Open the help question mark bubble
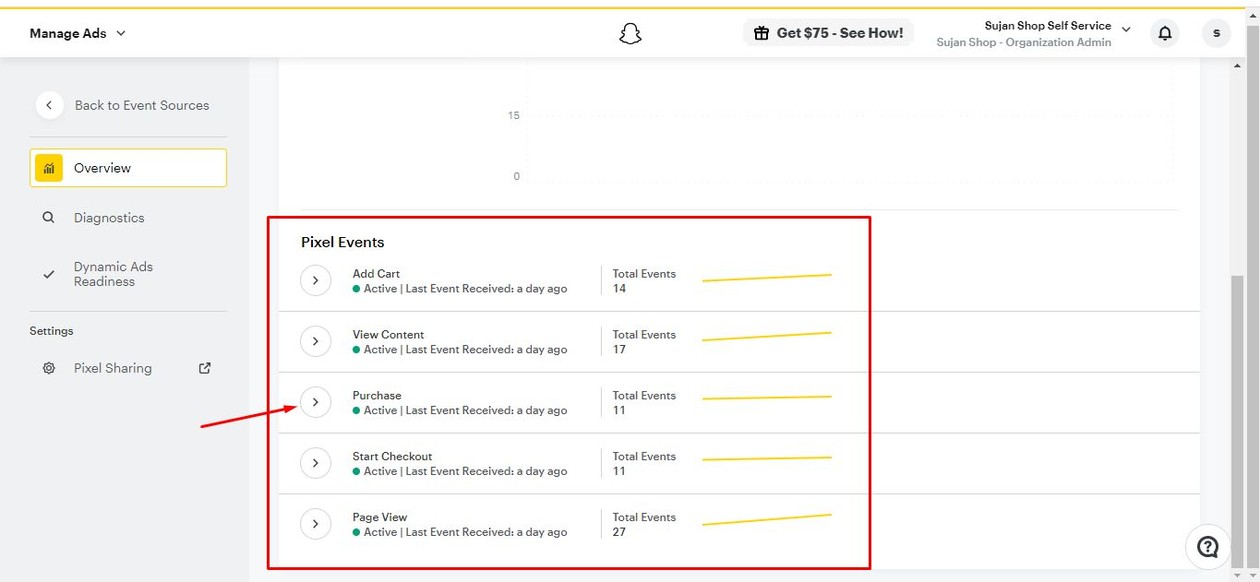This screenshot has width=1260, height=582. 1207,547
